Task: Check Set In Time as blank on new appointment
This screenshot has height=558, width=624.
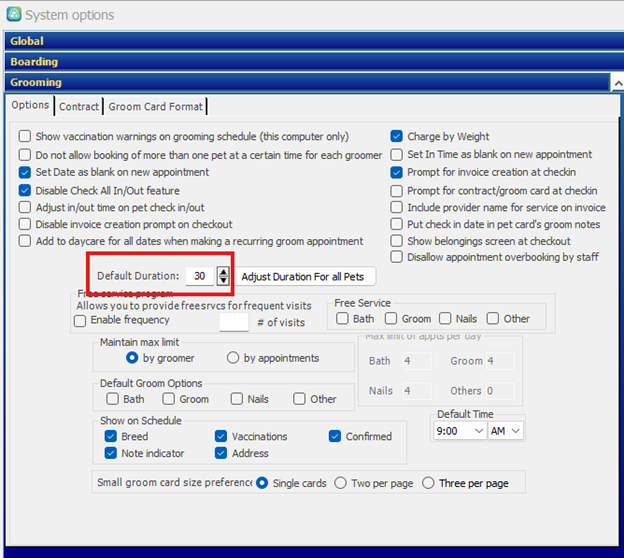Action: point(396,154)
